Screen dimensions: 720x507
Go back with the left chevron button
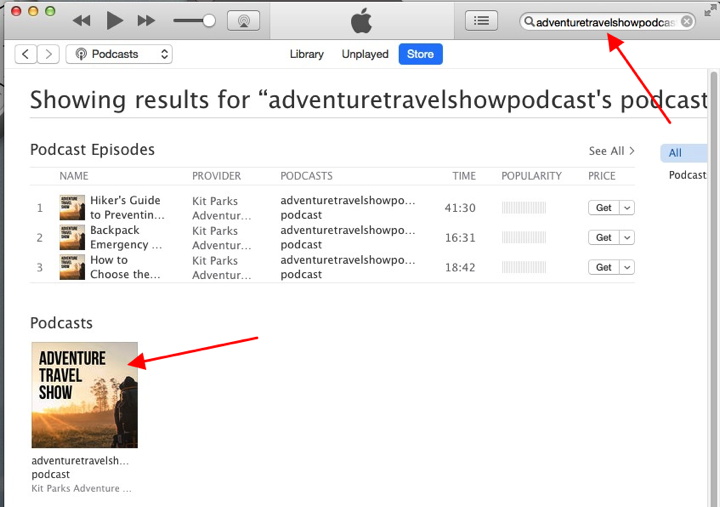[x=26, y=54]
